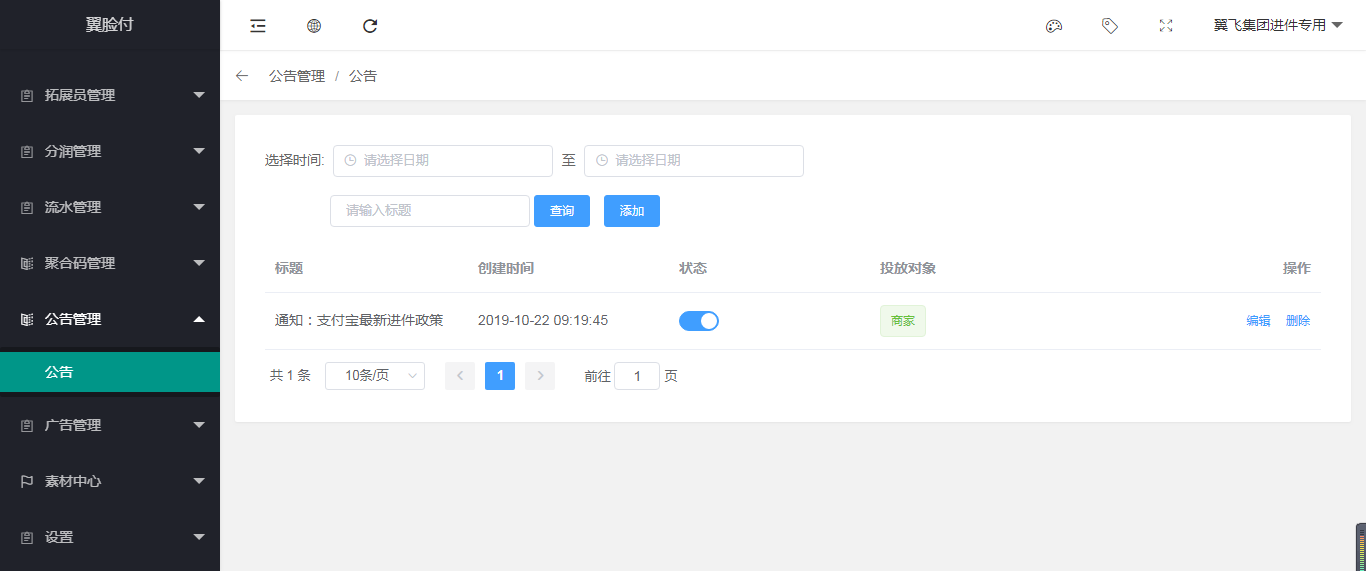Open the 流水管理 menu label
Viewport: 1366px width, 571px height.
pos(73,207)
